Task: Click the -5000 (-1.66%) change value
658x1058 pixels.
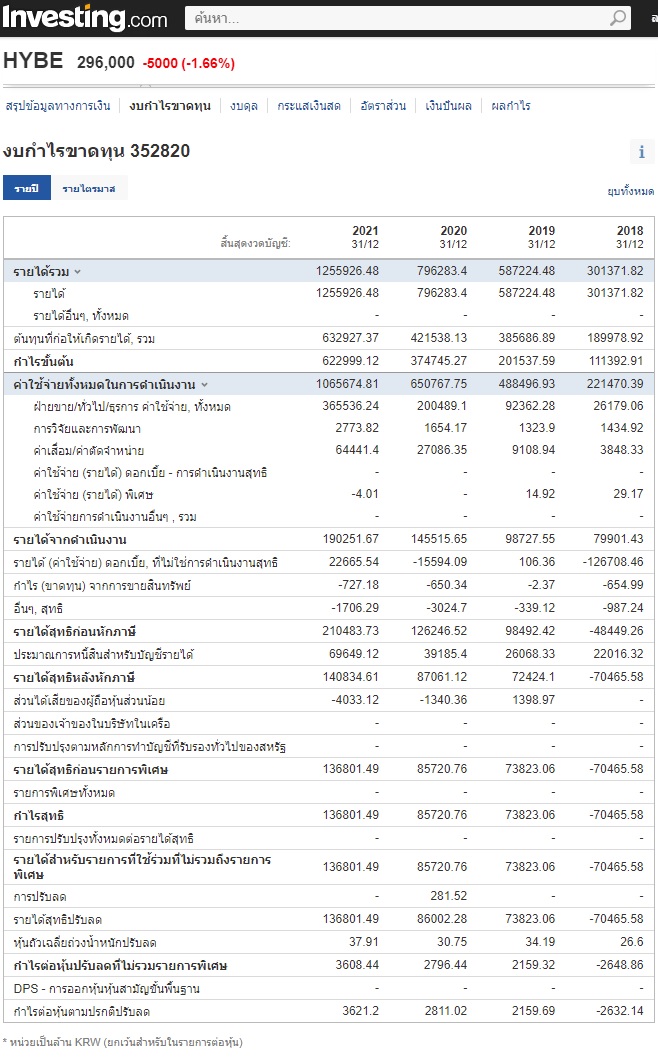Action: [189, 63]
